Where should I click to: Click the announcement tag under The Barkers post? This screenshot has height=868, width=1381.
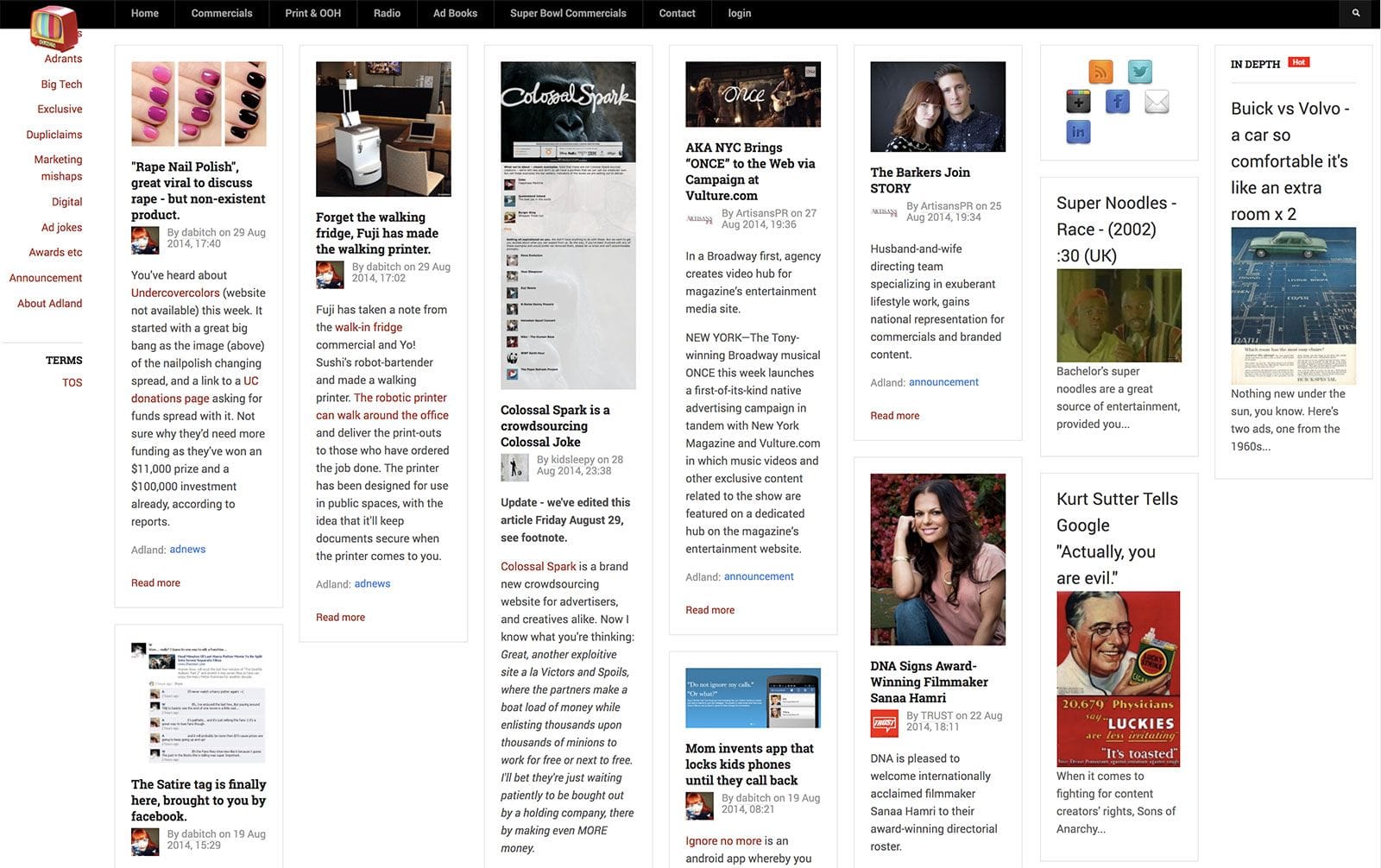point(943,382)
